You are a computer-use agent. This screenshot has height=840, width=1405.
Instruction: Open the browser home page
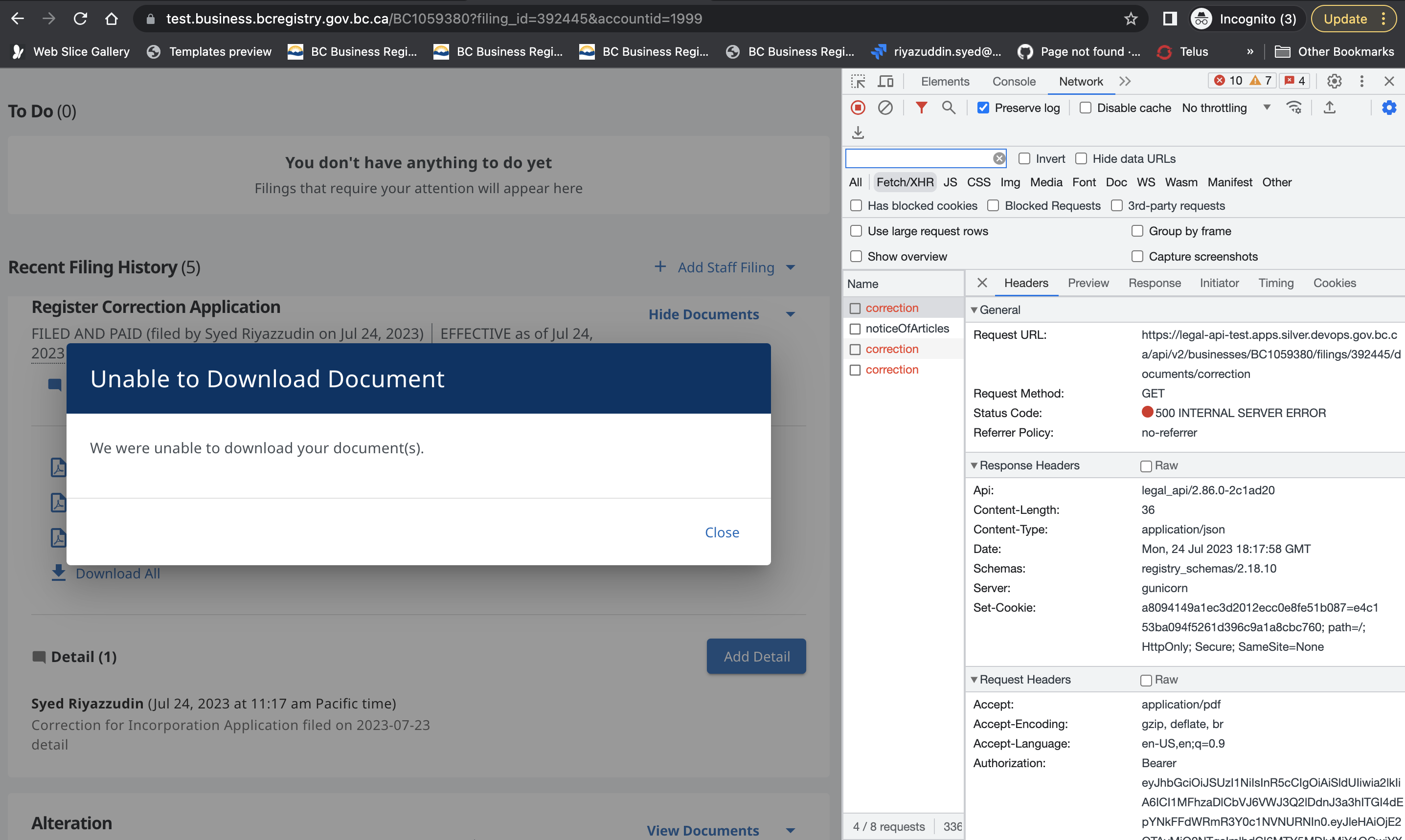click(112, 19)
